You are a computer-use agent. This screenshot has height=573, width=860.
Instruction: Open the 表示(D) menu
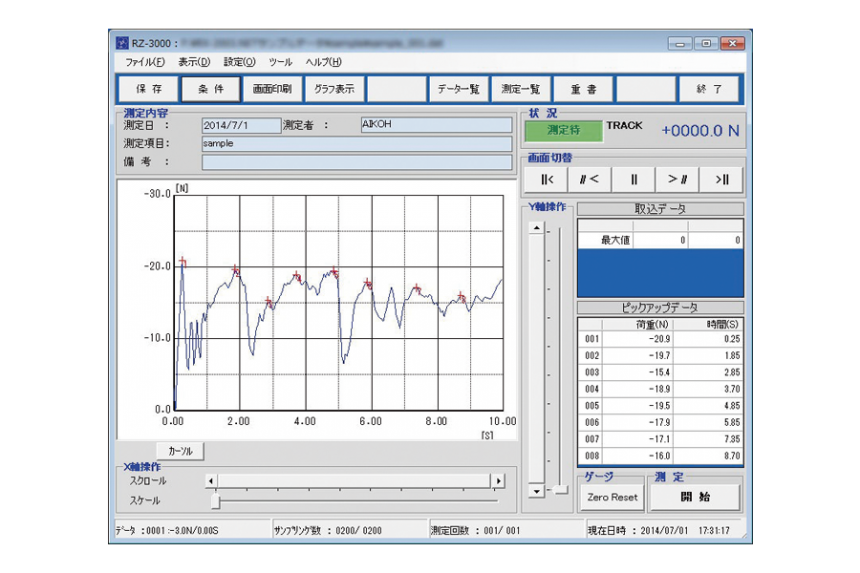194,62
